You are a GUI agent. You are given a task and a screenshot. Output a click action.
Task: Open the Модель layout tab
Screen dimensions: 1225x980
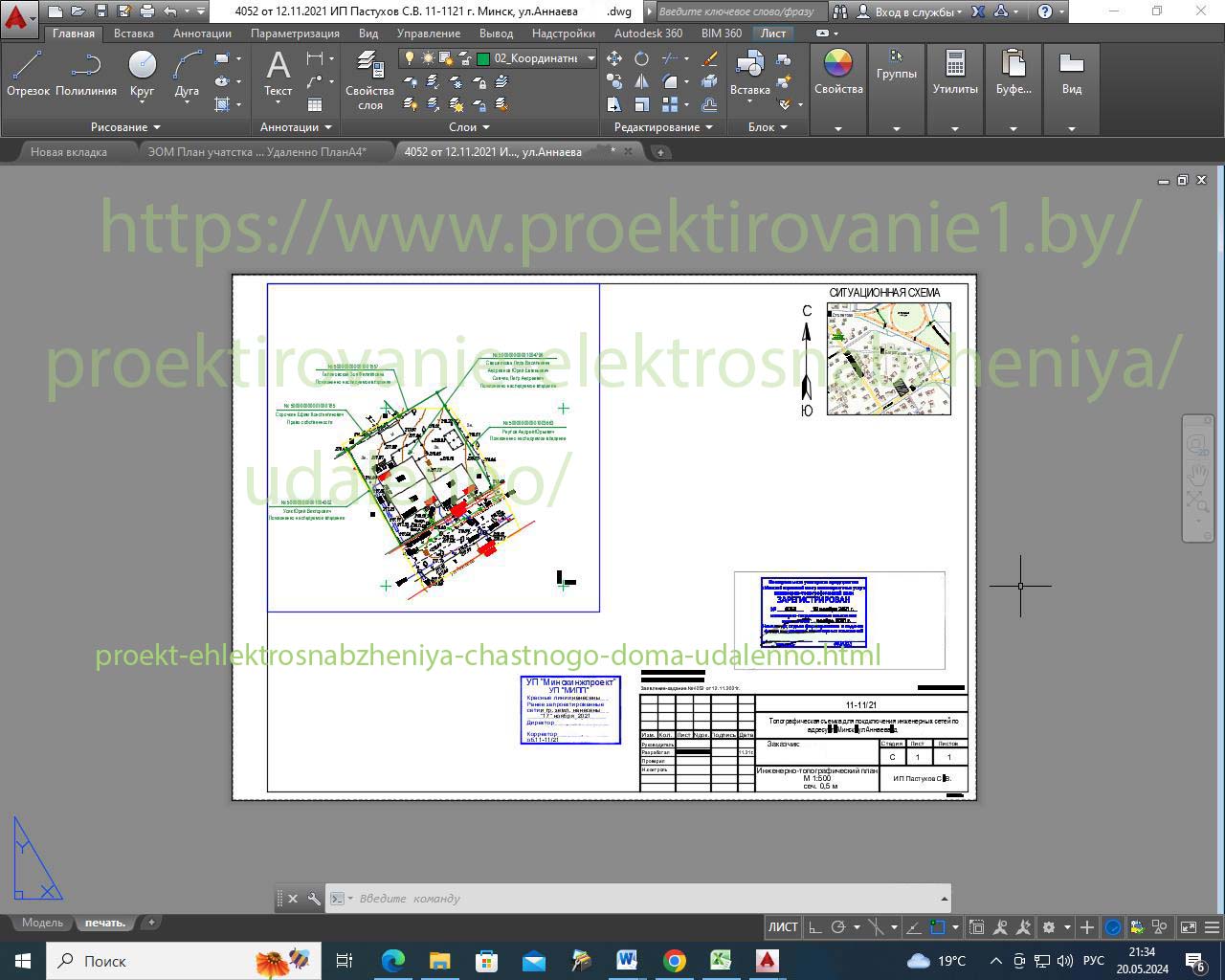(x=43, y=923)
